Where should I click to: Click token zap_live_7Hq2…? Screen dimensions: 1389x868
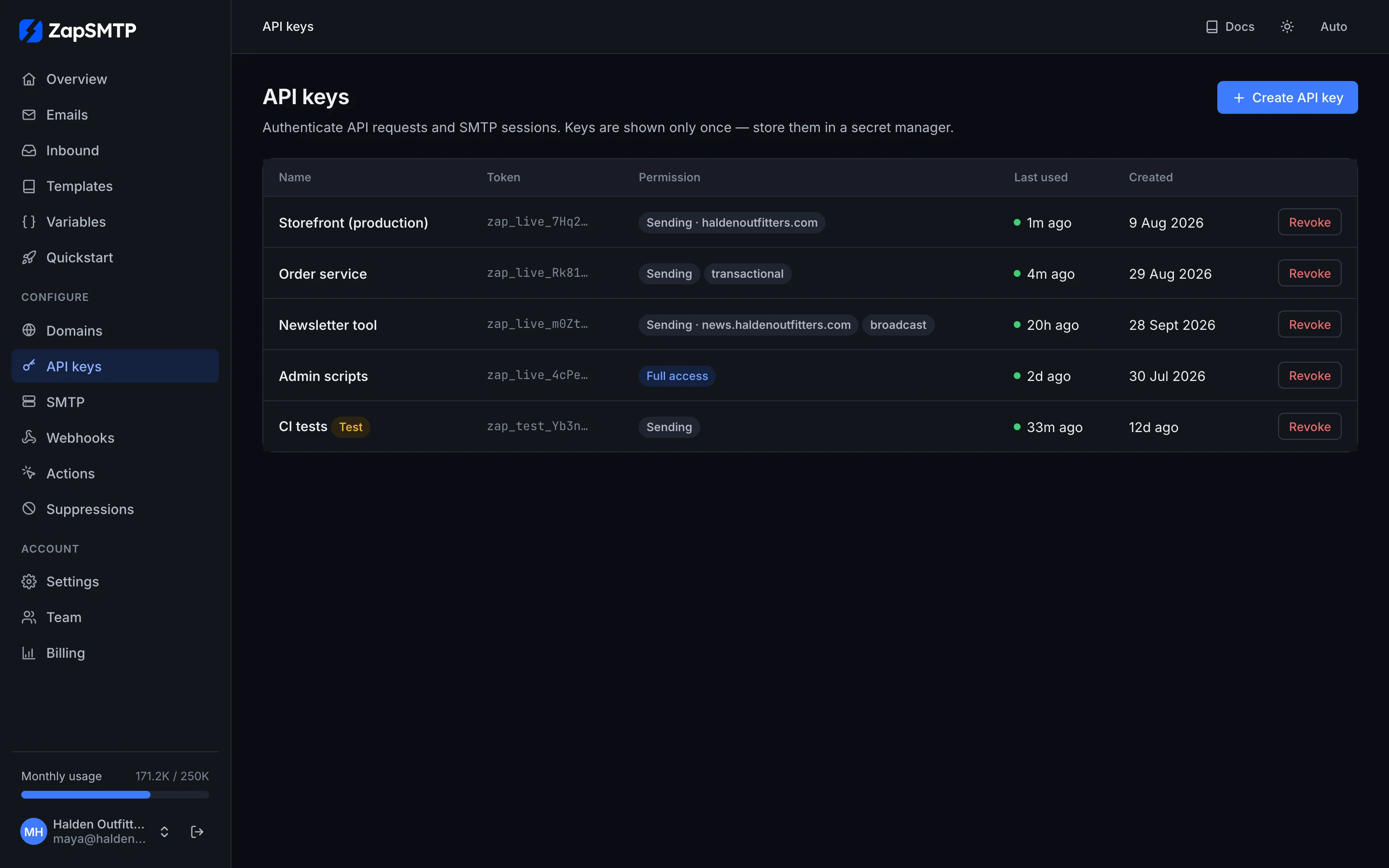(537, 222)
